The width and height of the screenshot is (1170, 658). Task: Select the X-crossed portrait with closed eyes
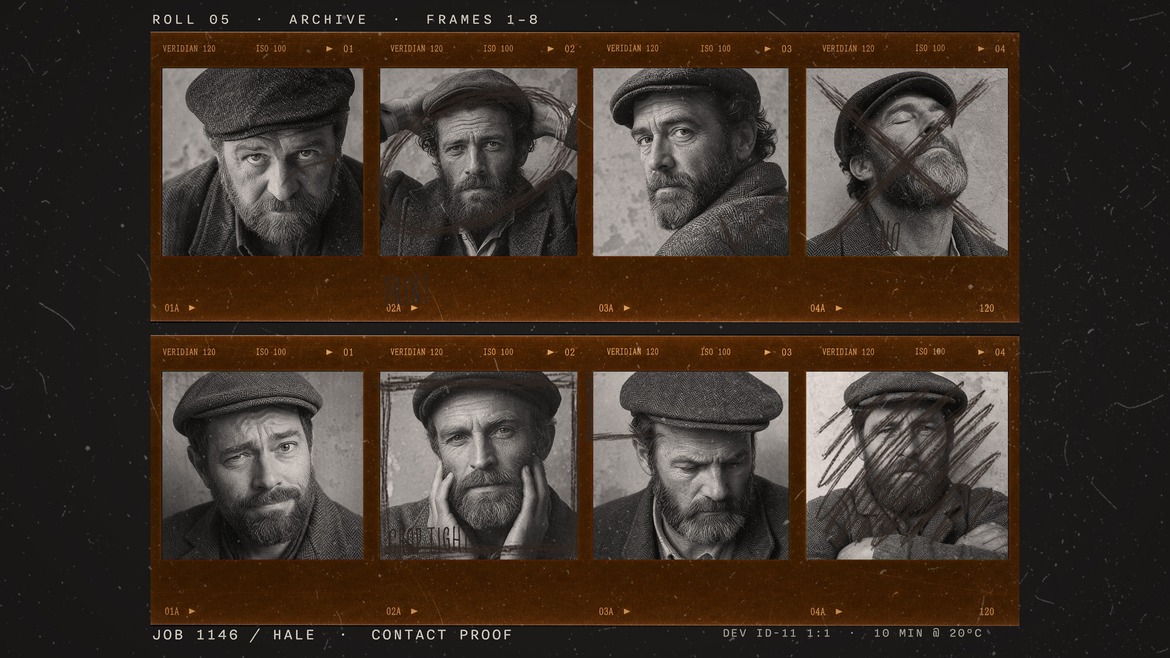pos(907,162)
